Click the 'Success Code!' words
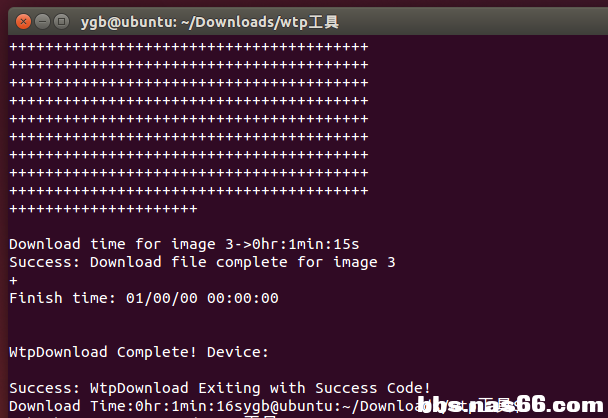Viewport: 608px width, 418px height. click(373, 388)
